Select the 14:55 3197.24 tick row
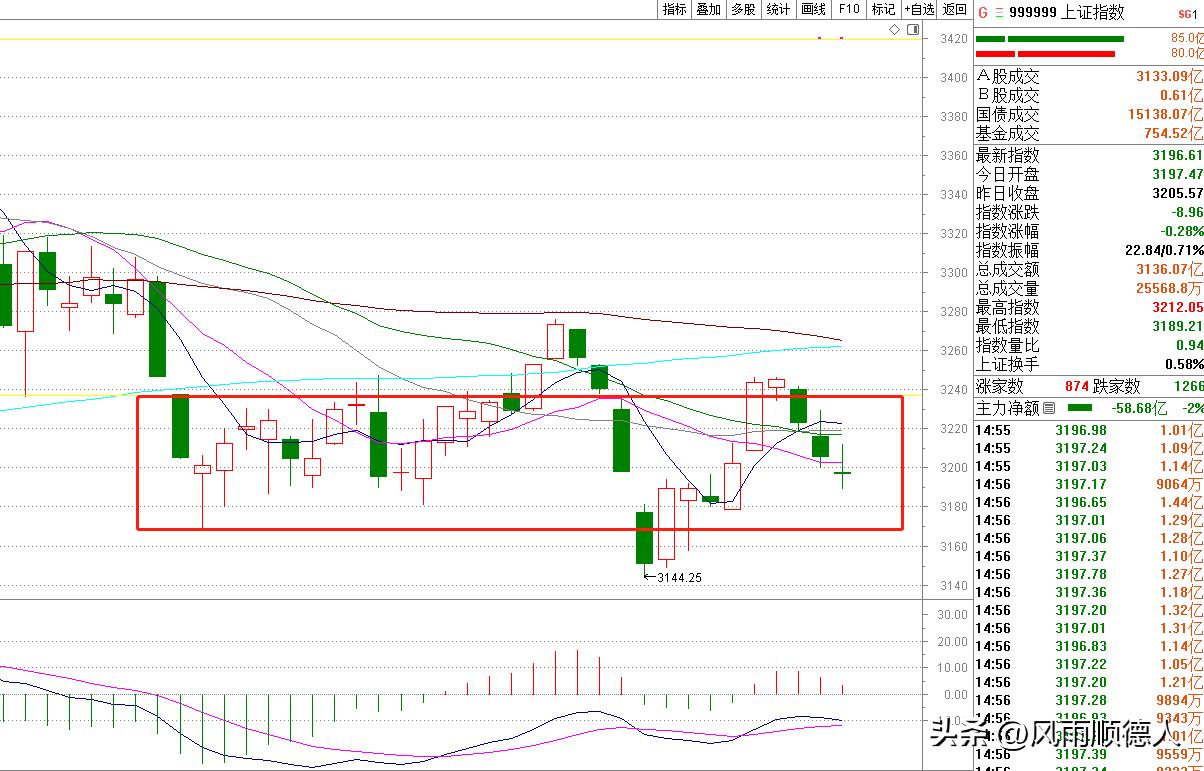 pyautogui.click(x=1088, y=448)
